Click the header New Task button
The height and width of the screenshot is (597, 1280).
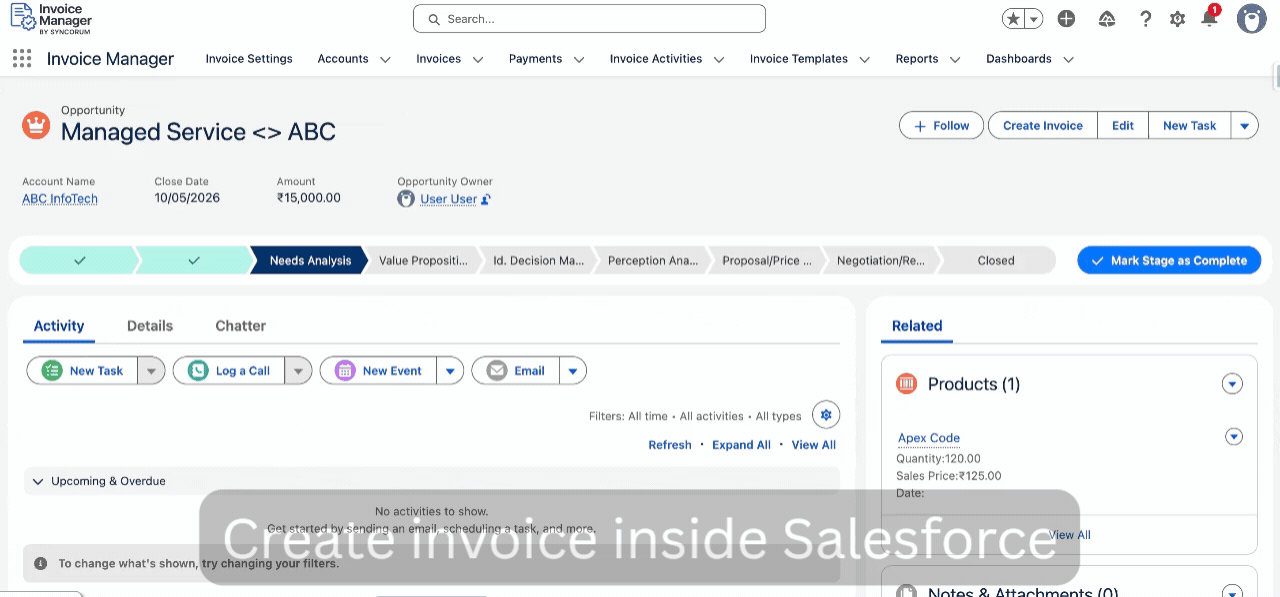pyautogui.click(x=1189, y=126)
